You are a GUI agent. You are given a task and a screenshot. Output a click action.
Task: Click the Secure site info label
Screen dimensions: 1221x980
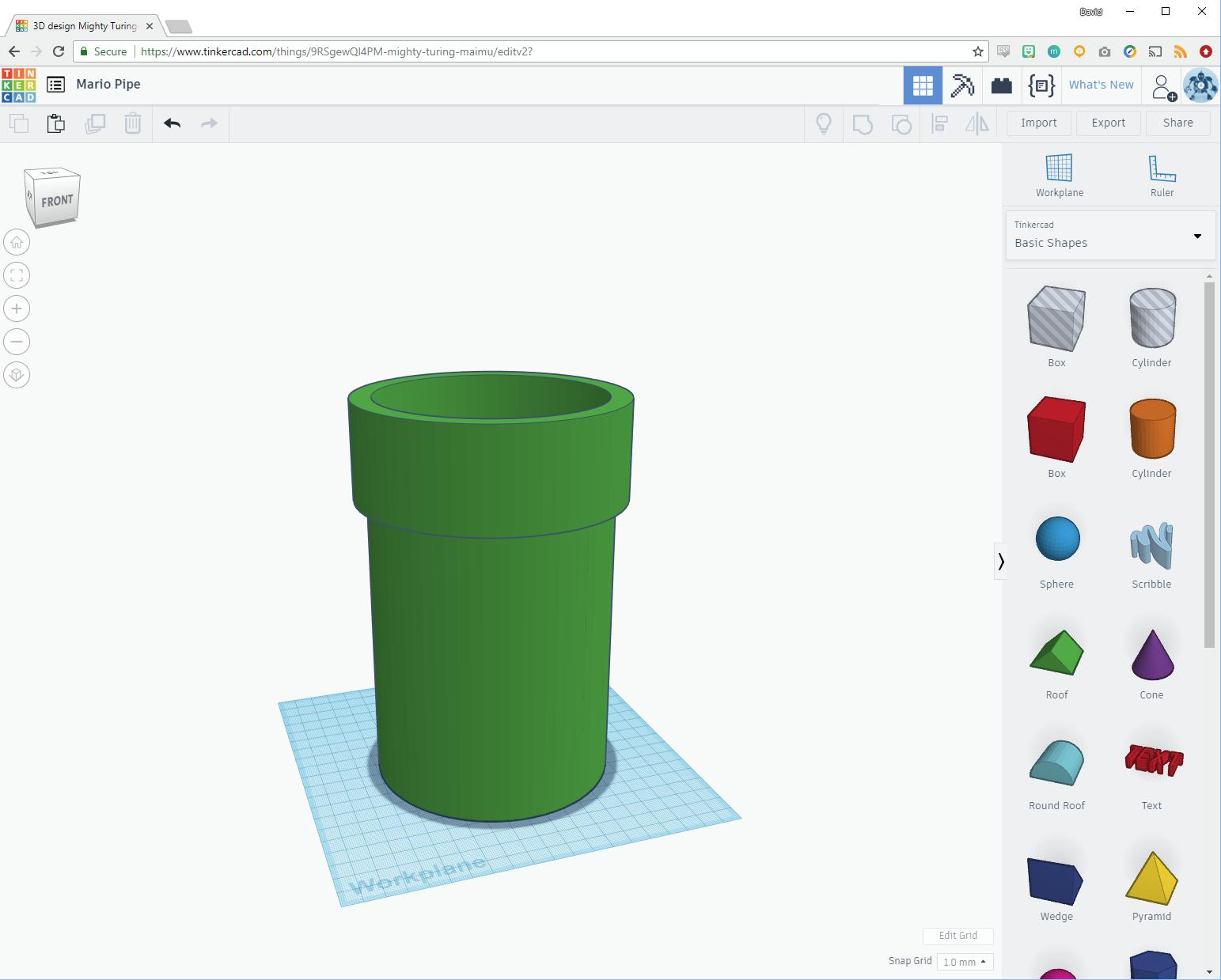tap(110, 51)
